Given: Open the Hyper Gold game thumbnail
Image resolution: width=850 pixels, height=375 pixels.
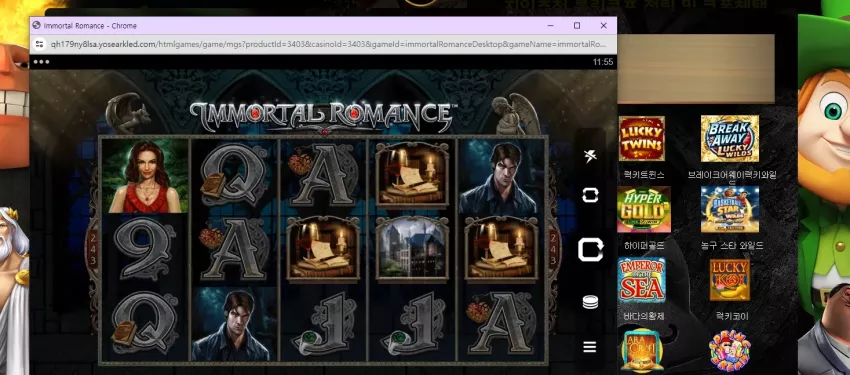Looking at the screenshot, I should [x=643, y=210].
